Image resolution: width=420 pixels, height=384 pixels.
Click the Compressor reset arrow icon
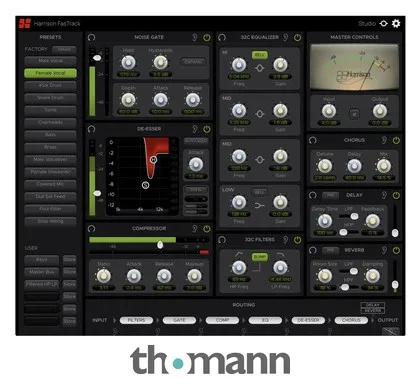click(91, 229)
